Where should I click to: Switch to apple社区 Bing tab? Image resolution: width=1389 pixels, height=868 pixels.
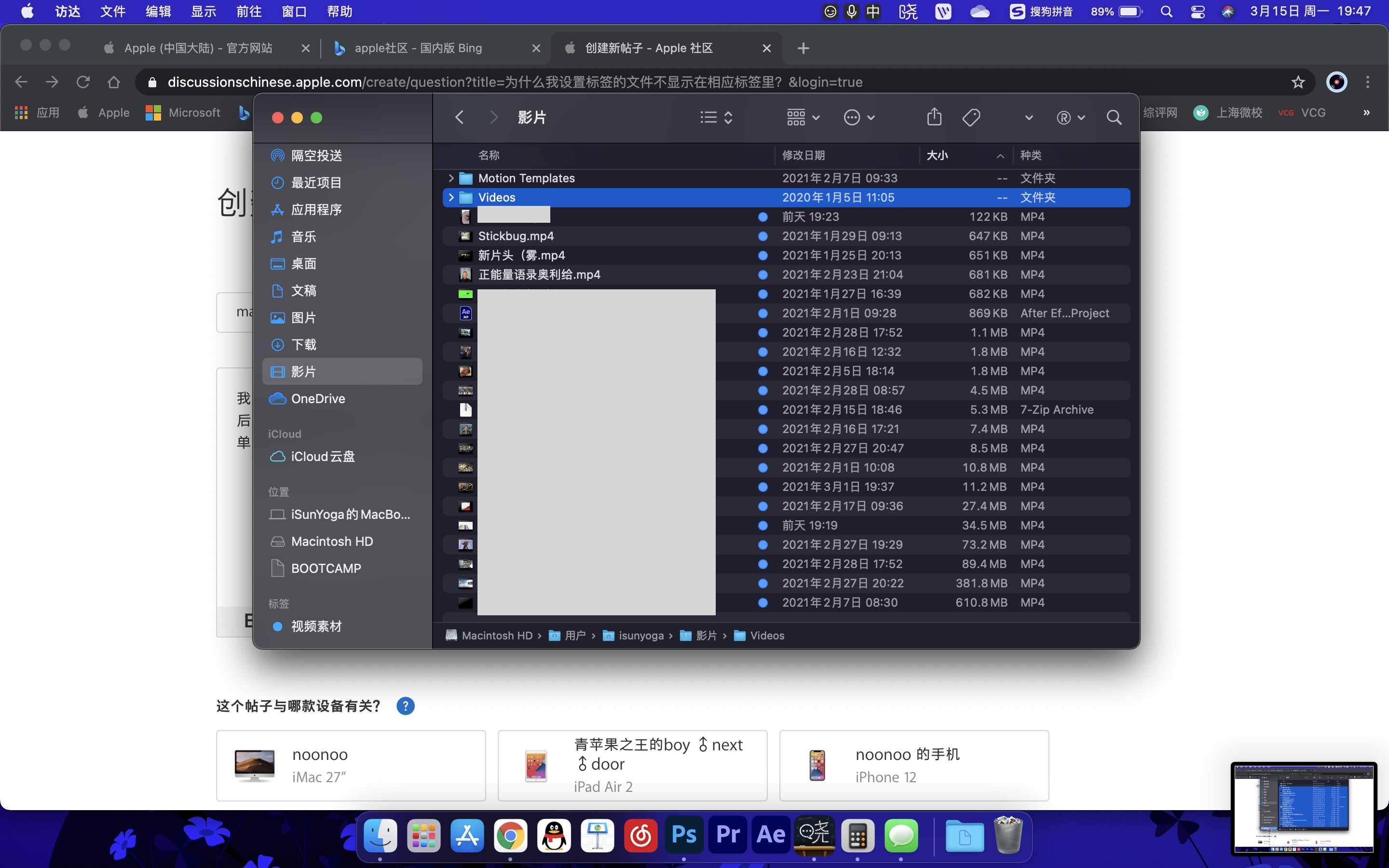click(418, 48)
